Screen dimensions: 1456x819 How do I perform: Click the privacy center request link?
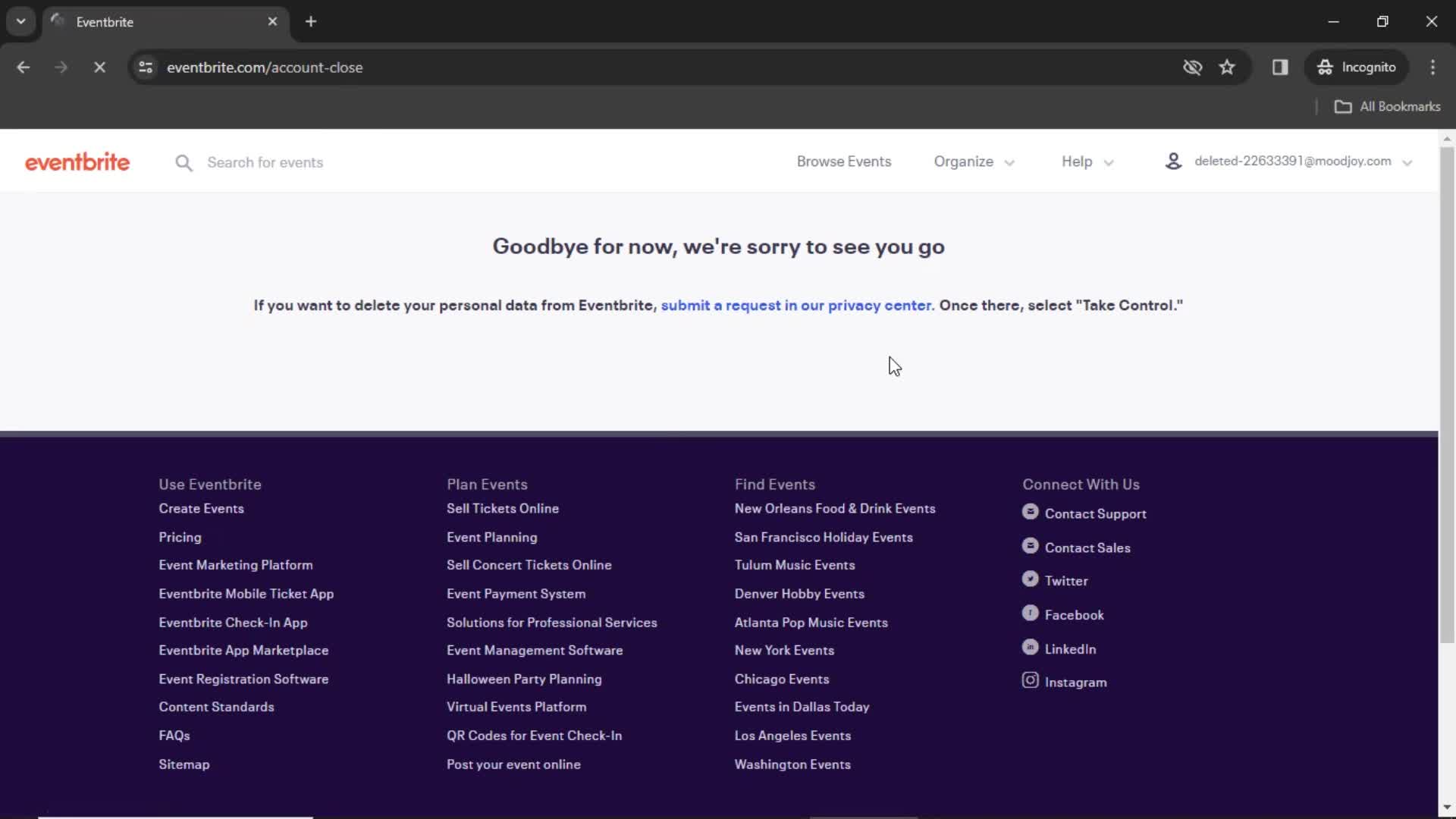click(x=796, y=305)
